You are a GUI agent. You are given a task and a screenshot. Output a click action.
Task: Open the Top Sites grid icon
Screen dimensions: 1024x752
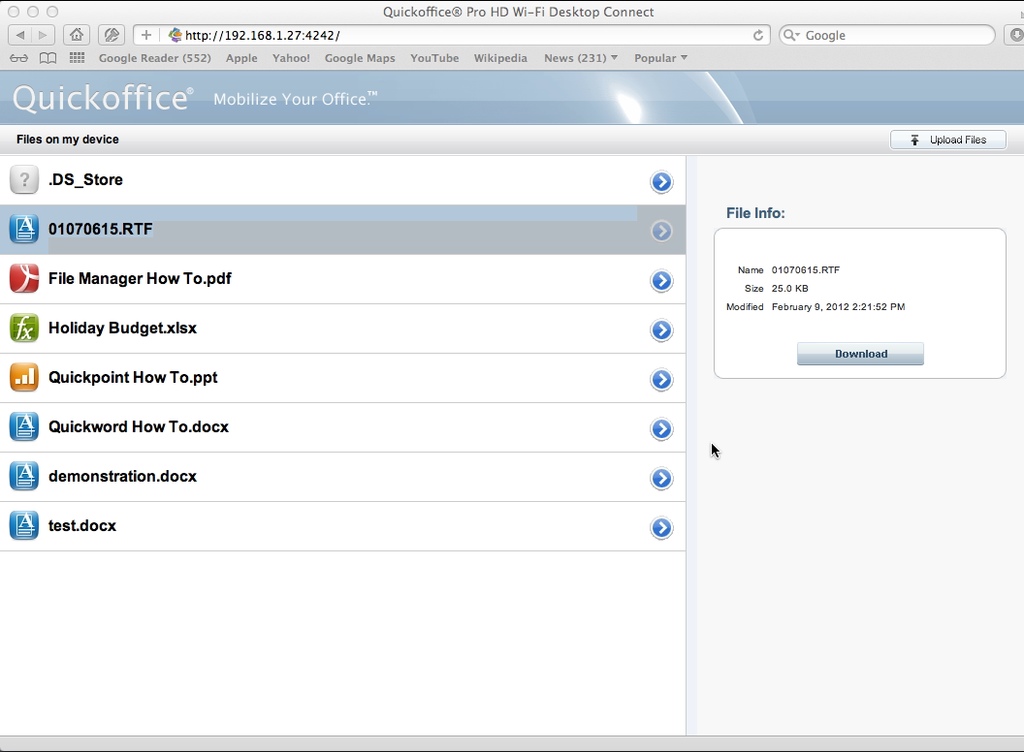click(77, 58)
